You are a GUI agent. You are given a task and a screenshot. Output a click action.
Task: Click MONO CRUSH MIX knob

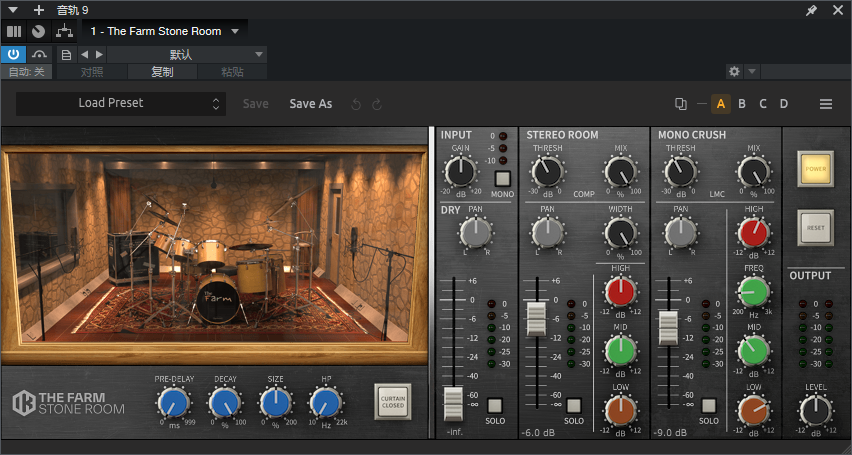[753, 172]
